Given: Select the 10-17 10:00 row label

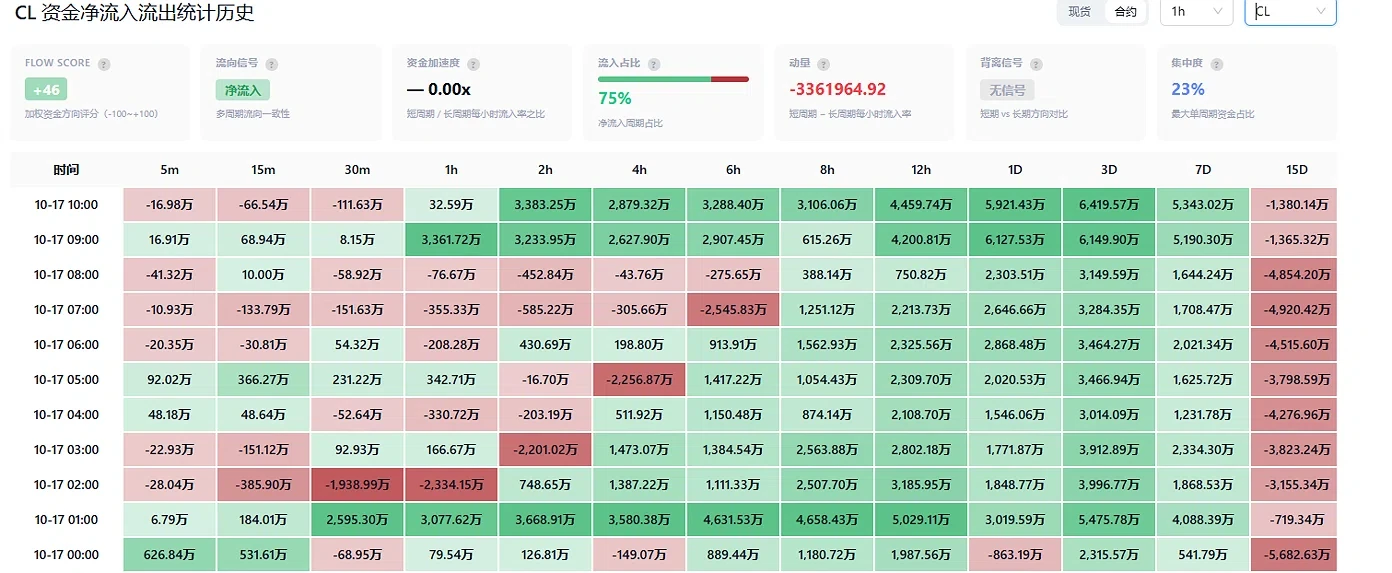Looking at the screenshot, I should coord(66,205).
